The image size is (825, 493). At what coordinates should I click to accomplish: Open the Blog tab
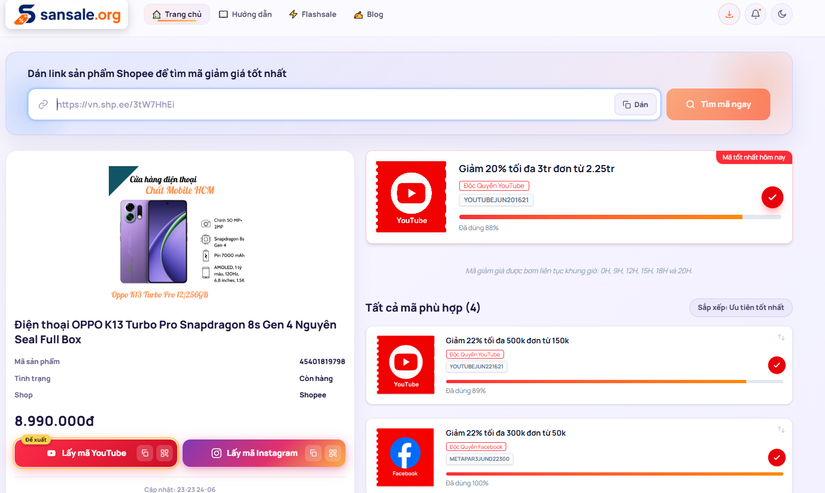[x=368, y=14]
